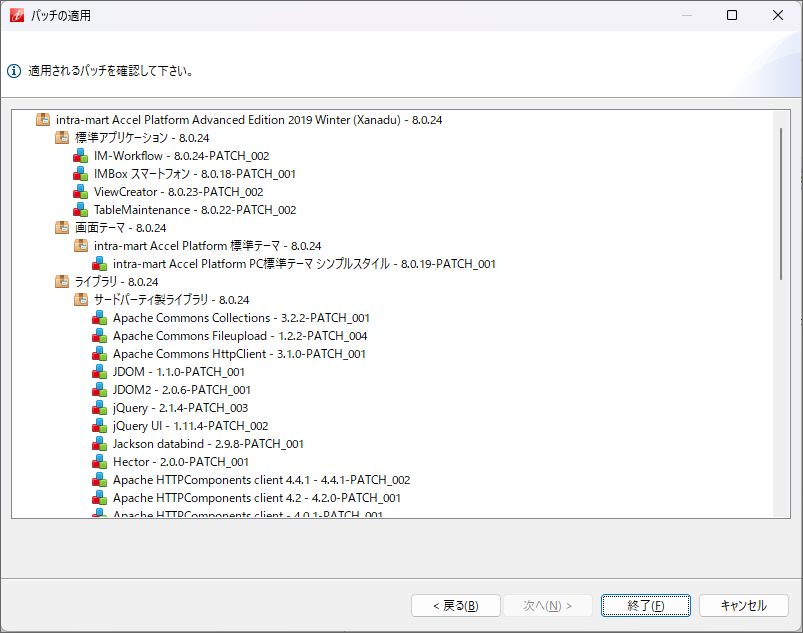Viewport: 803px width, 633px height.
Task: Select the 標準アプリケーション - 8.0.24 row
Action: tap(142, 138)
